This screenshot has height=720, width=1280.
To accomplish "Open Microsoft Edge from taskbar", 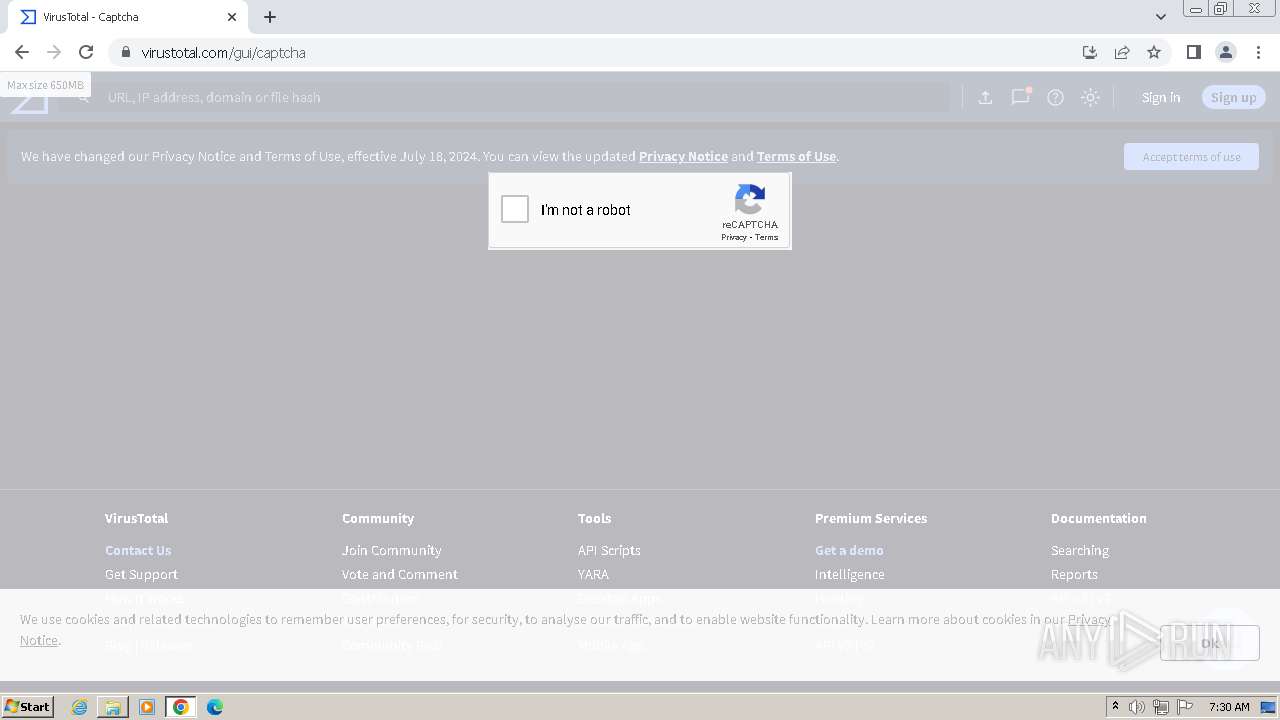I will [x=215, y=707].
